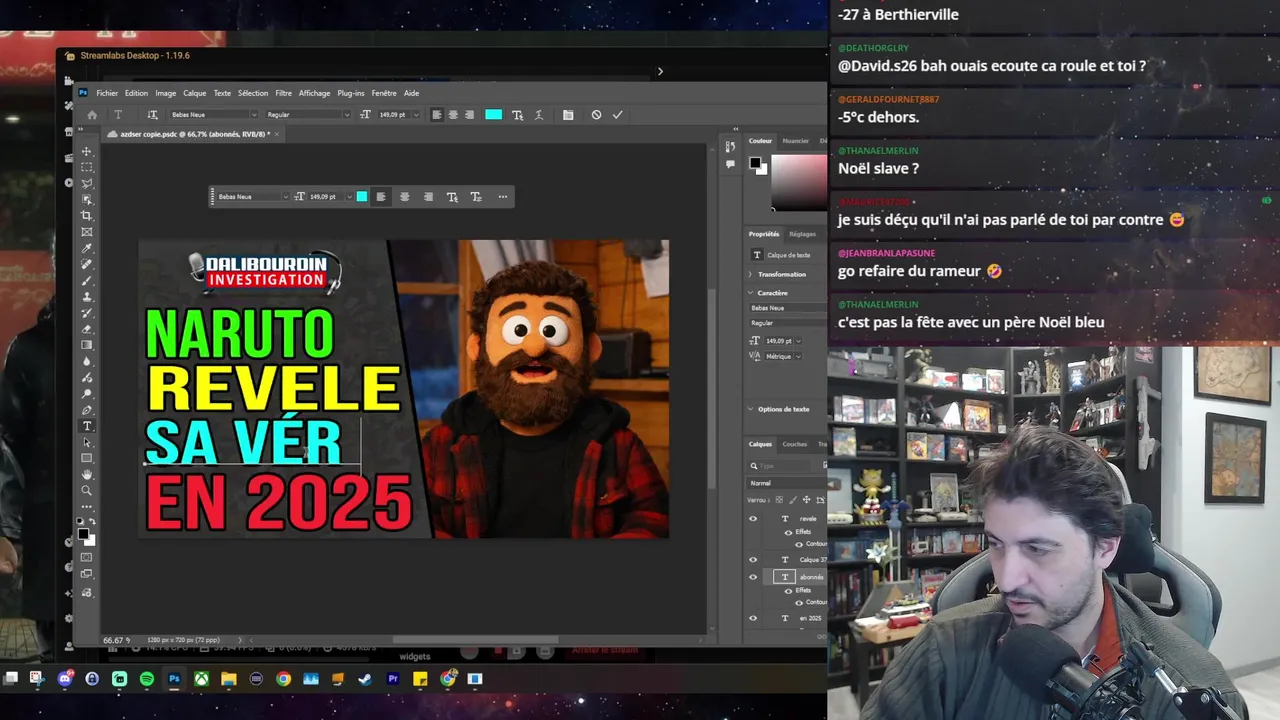Open font size dropdown in floating bar
This screenshot has width=1280, height=720.
click(348, 197)
